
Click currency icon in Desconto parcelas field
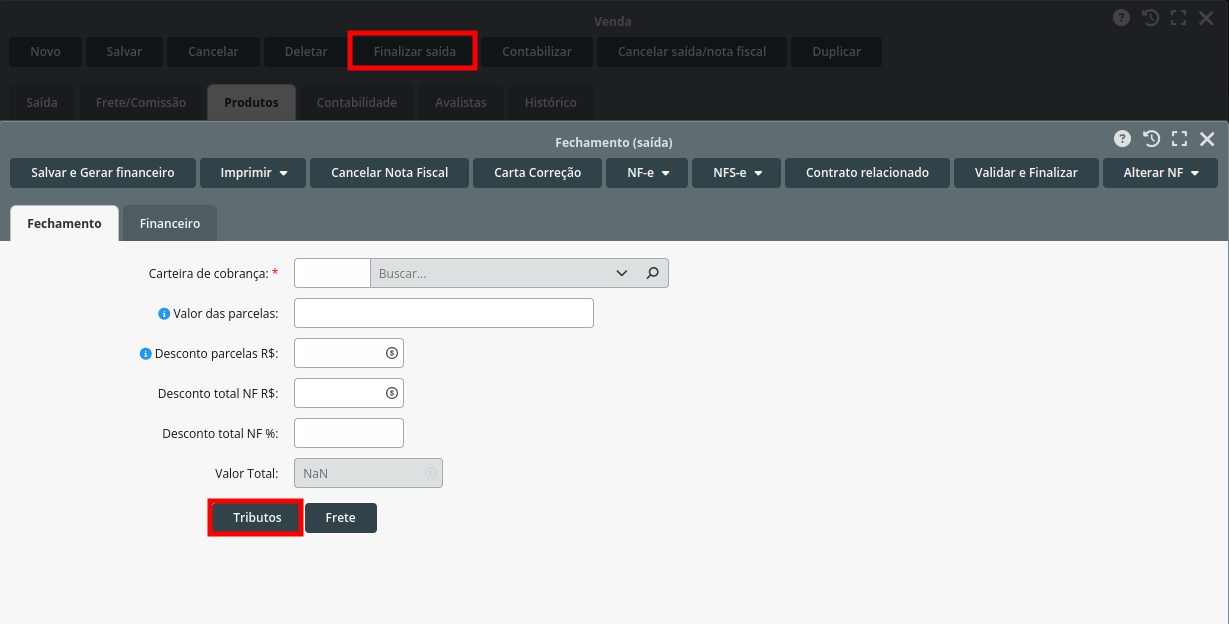click(392, 353)
